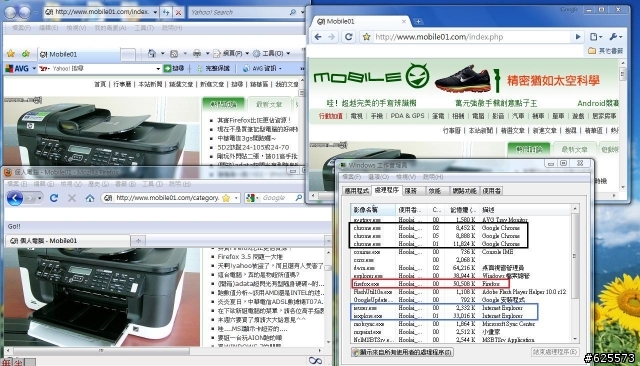The height and width of the screenshot is (366, 640).
Task: Open Firefox back history dropdown arrow
Action: [39, 198]
